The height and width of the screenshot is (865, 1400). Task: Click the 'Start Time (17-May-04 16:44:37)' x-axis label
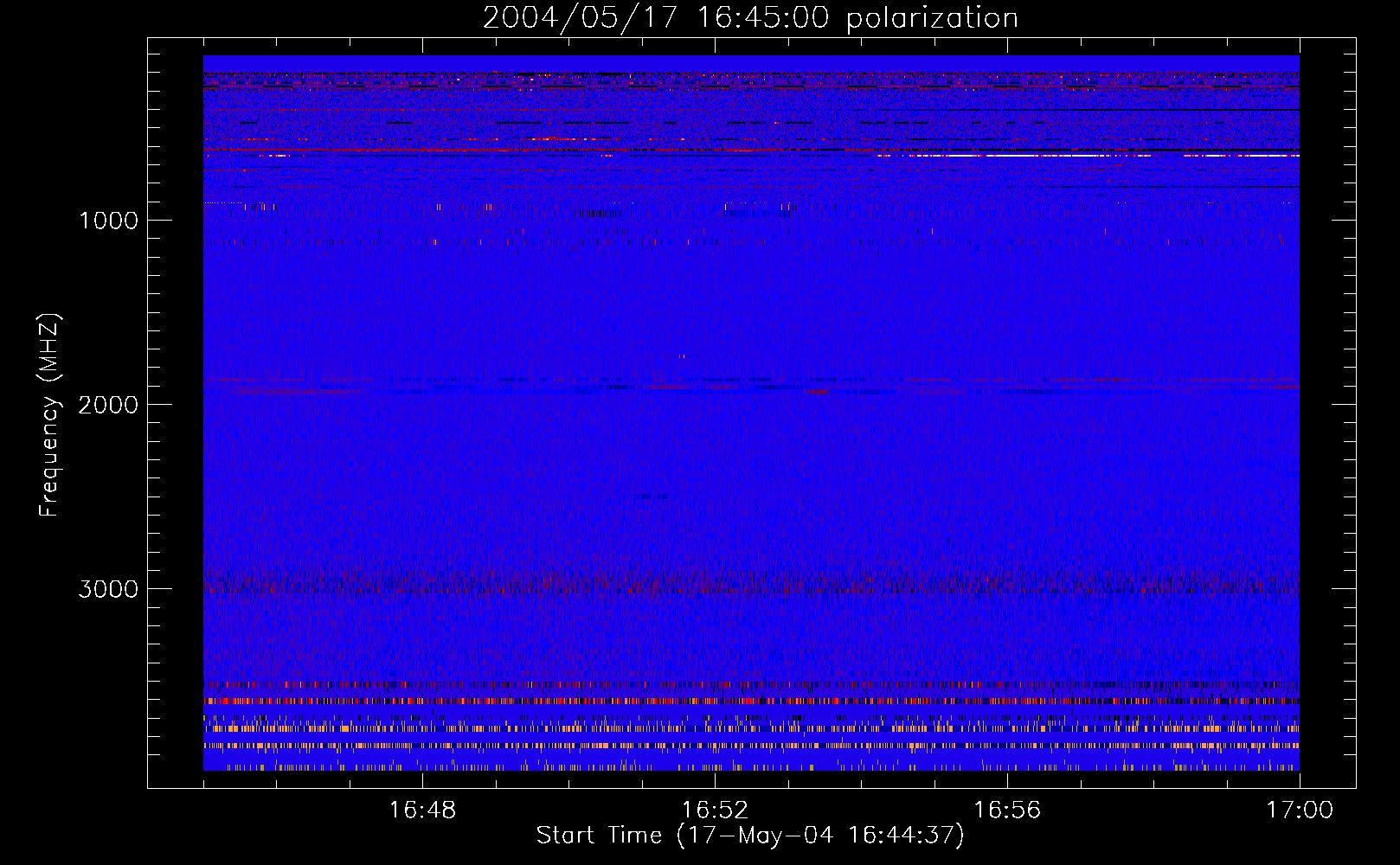tap(750, 836)
